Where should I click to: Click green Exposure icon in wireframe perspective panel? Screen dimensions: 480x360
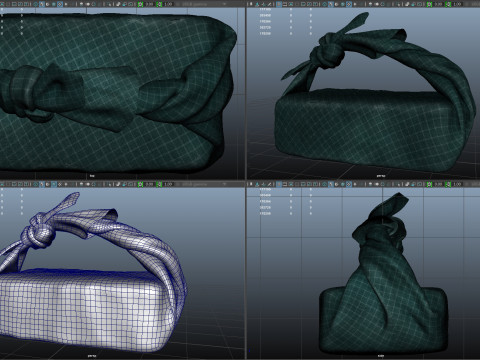click(140, 184)
